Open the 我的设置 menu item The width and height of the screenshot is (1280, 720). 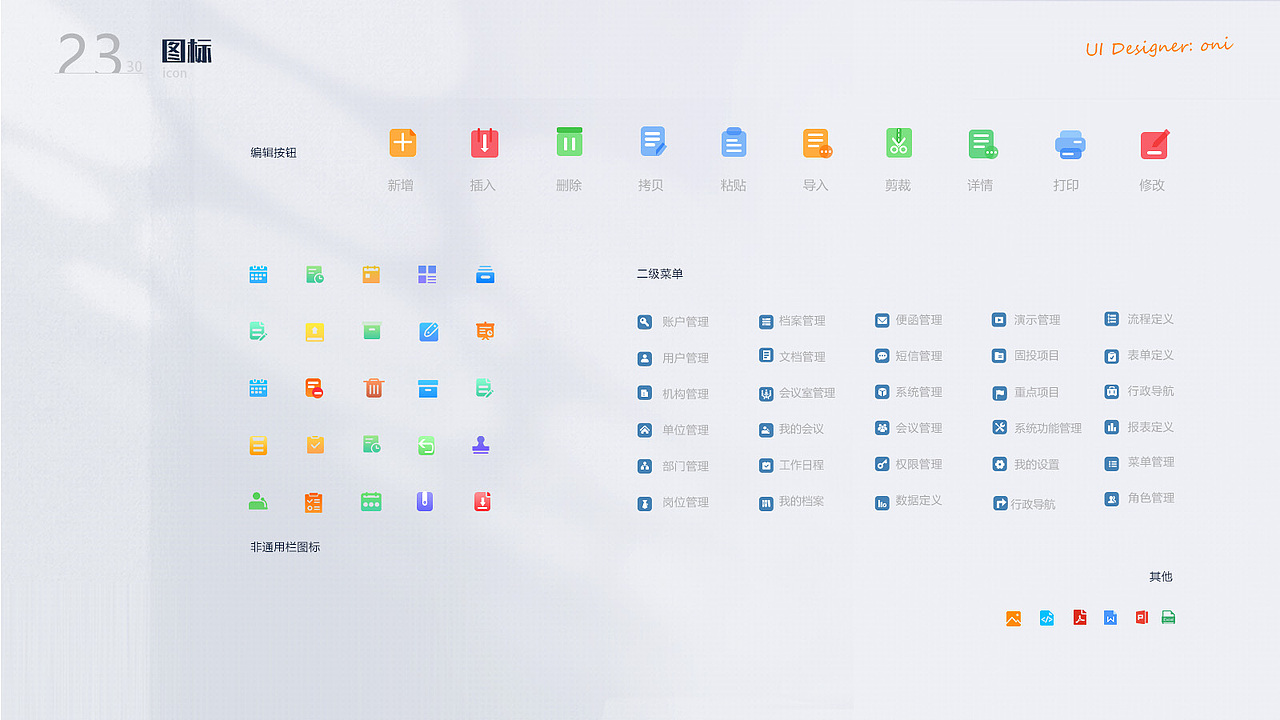coord(1026,465)
